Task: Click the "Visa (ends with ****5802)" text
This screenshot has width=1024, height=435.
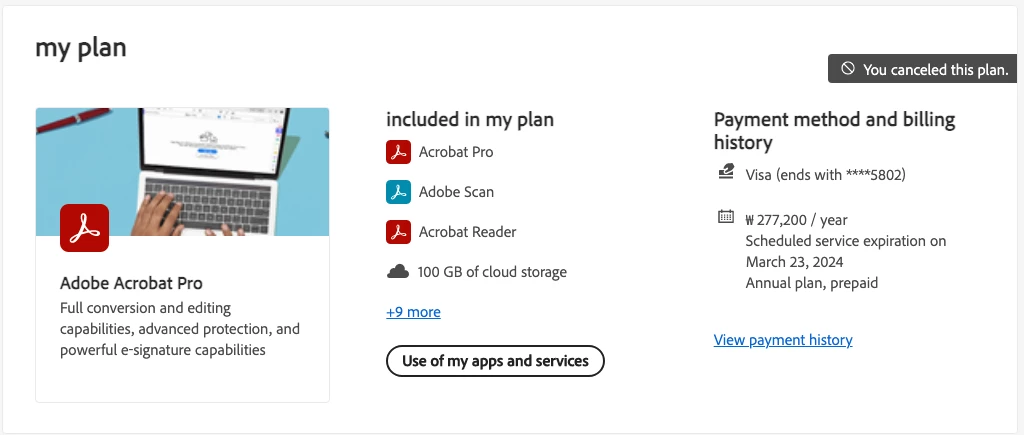Action: [825, 174]
